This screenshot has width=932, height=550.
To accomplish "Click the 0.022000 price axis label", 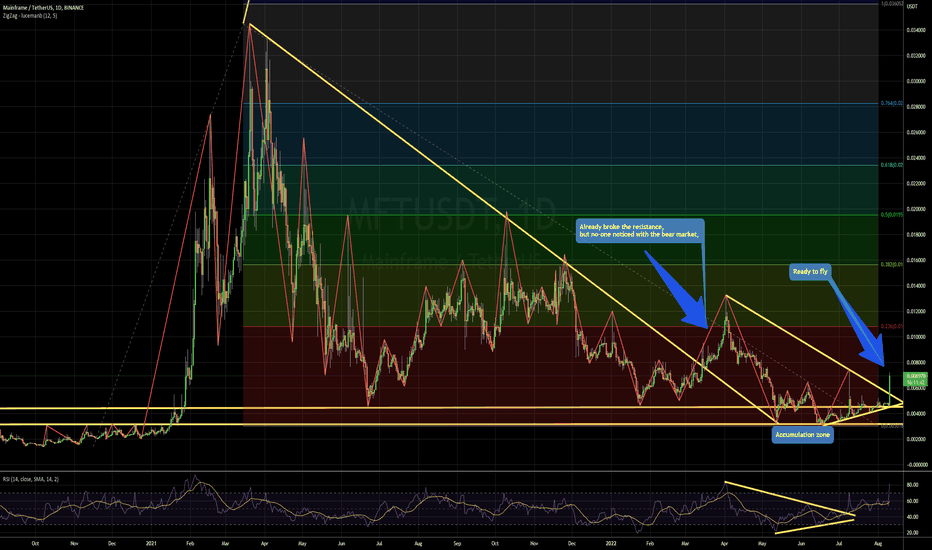I will tap(916, 184).
